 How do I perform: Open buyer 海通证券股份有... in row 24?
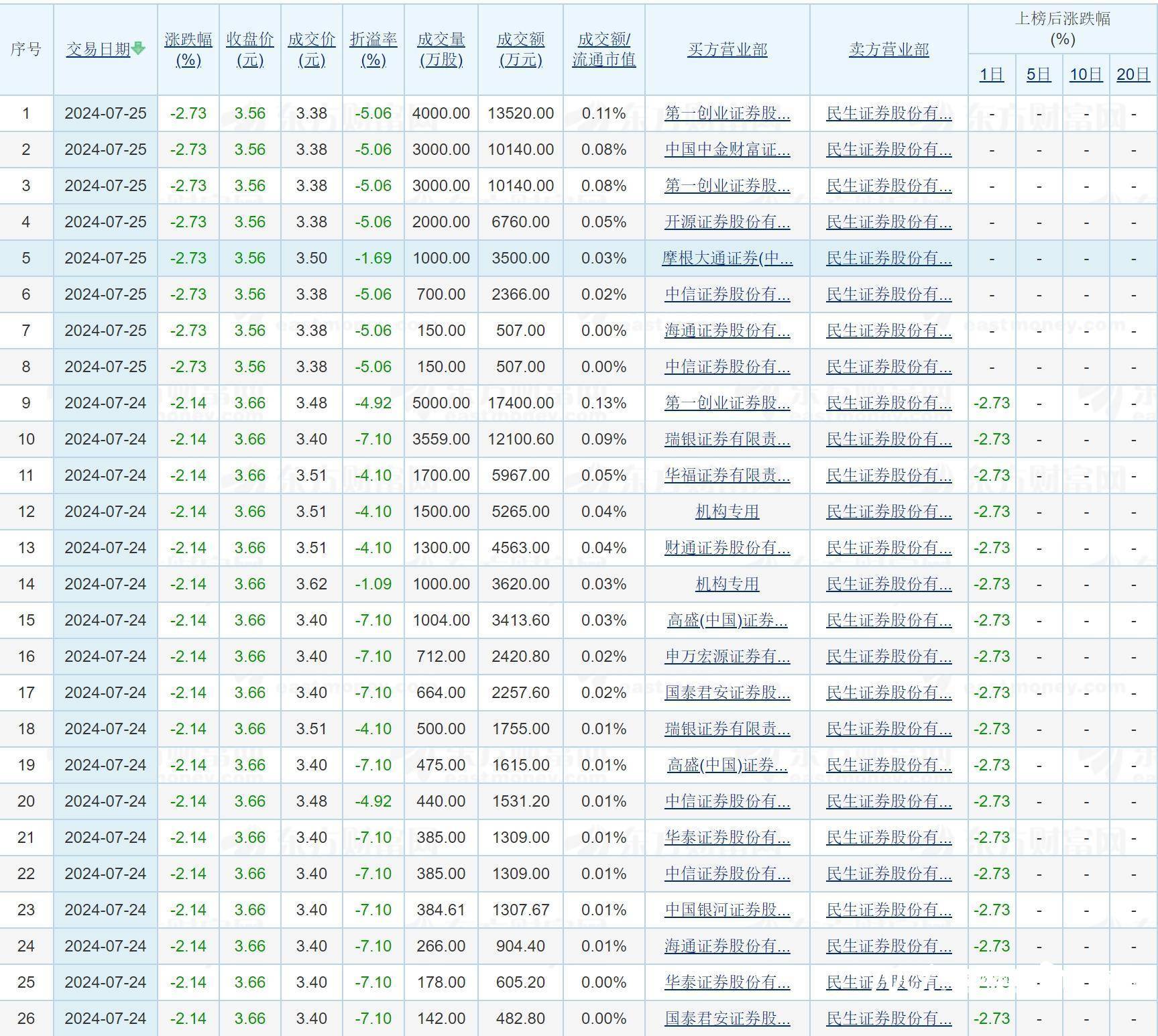pos(728,946)
